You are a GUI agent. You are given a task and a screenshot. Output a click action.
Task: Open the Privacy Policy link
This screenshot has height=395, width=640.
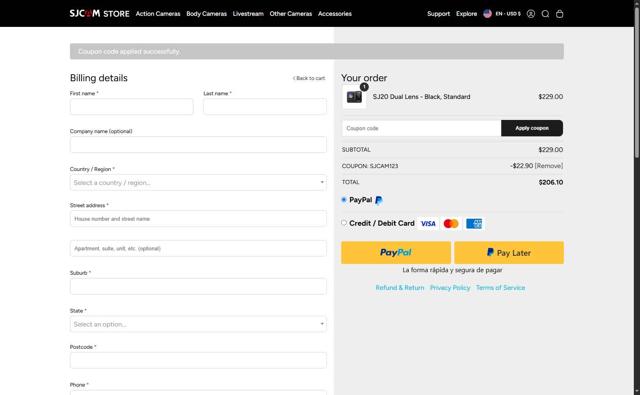click(x=450, y=288)
